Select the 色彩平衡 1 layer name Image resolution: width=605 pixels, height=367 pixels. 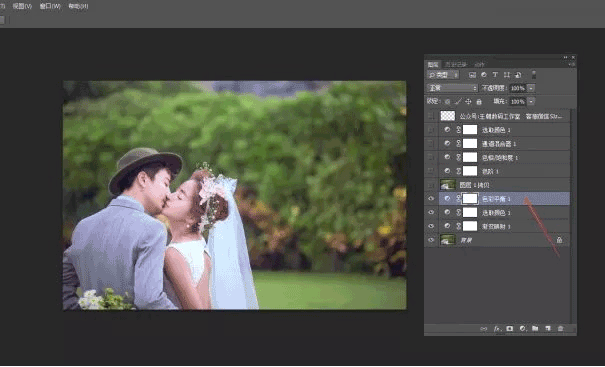tap(496, 199)
